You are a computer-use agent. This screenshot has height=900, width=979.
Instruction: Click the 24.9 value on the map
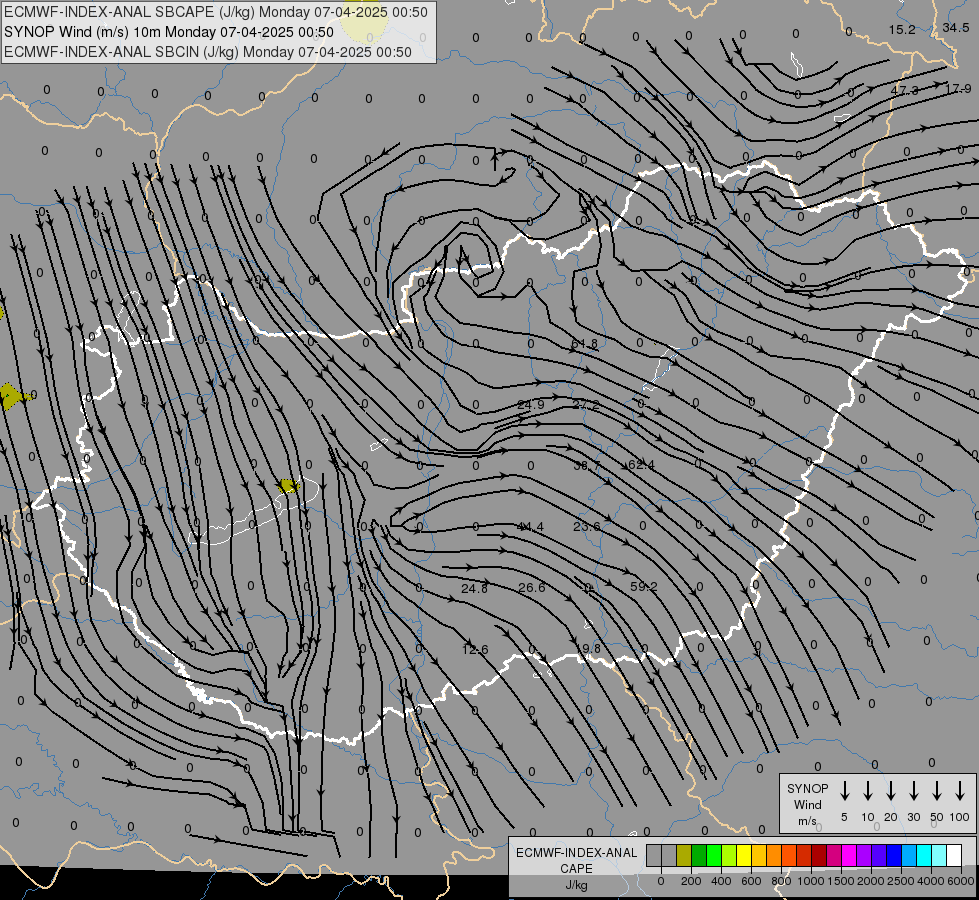point(531,405)
